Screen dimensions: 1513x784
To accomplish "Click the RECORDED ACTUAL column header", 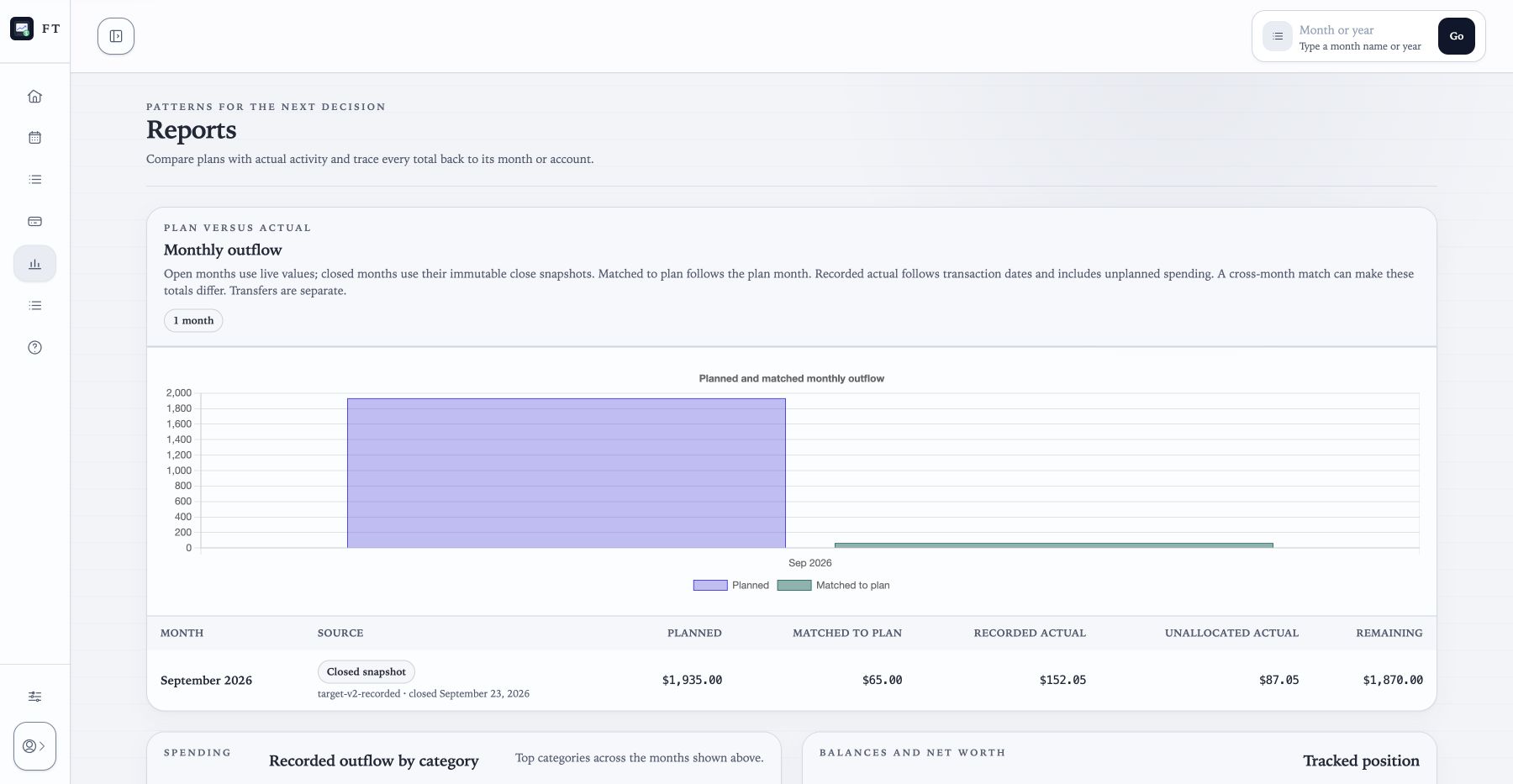I will pyautogui.click(x=1030, y=633).
